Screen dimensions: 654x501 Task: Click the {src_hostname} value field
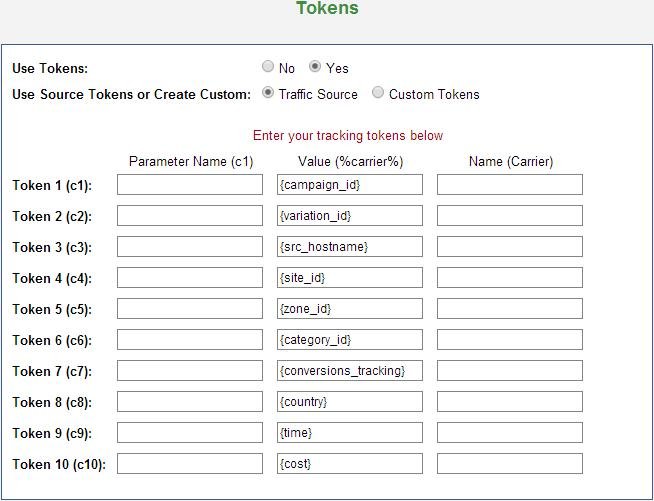pyautogui.click(x=350, y=247)
